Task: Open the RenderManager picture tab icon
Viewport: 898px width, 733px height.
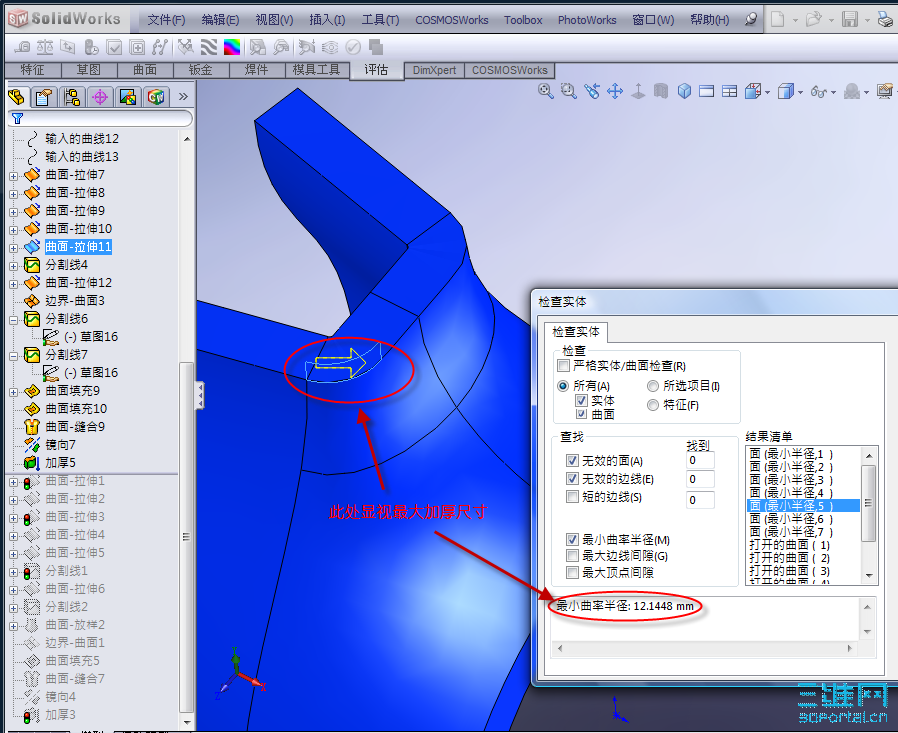Action: point(128,97)
